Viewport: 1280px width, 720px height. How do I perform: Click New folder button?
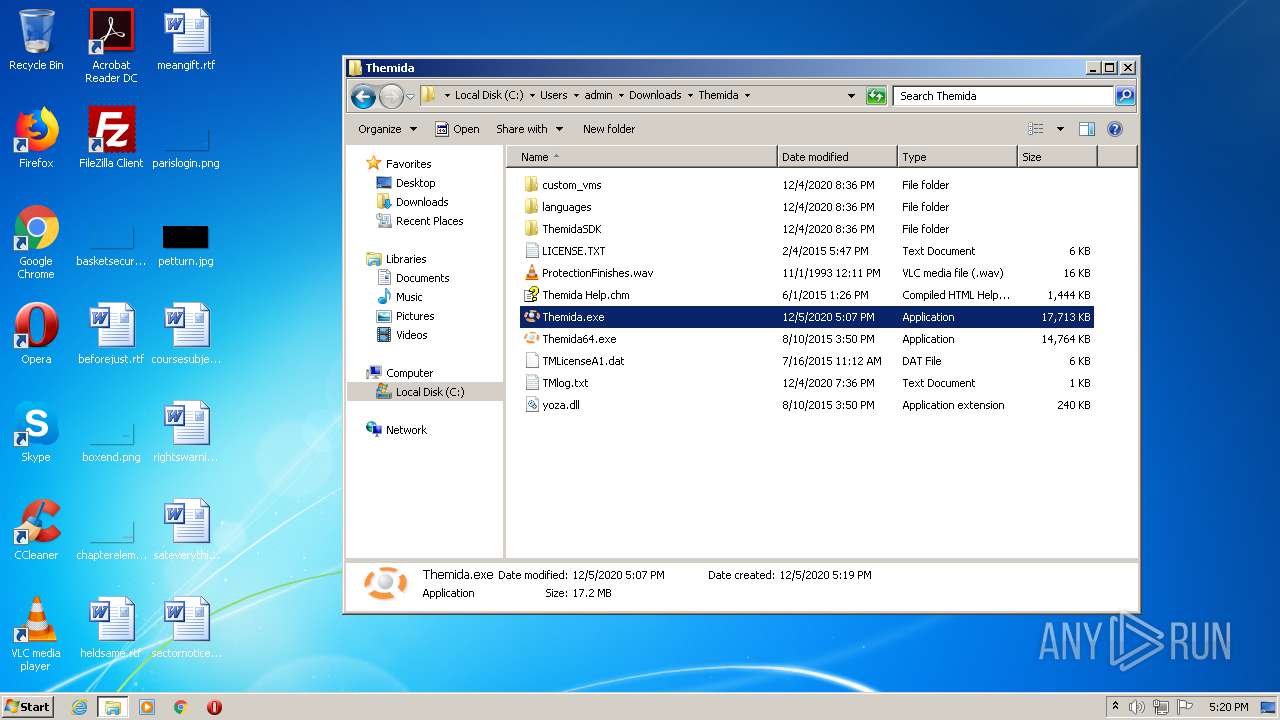[x=609, y=129]
